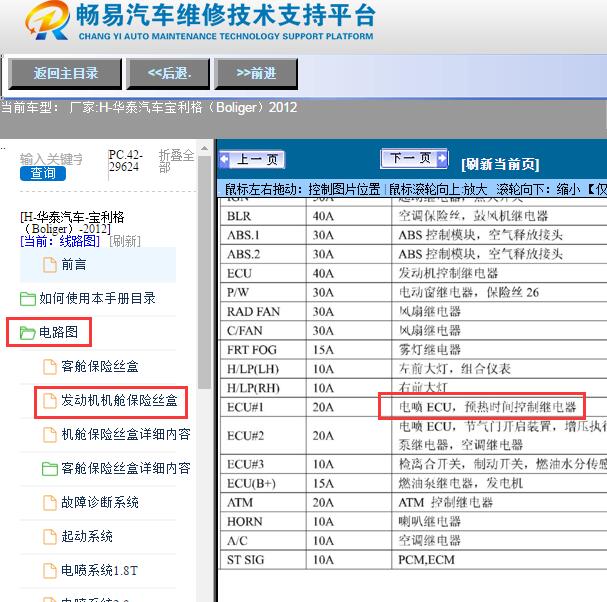Viewport: 607px width, 602px height.
Task: Click the ST SIG fuse label
Action: tap(245, 560)
